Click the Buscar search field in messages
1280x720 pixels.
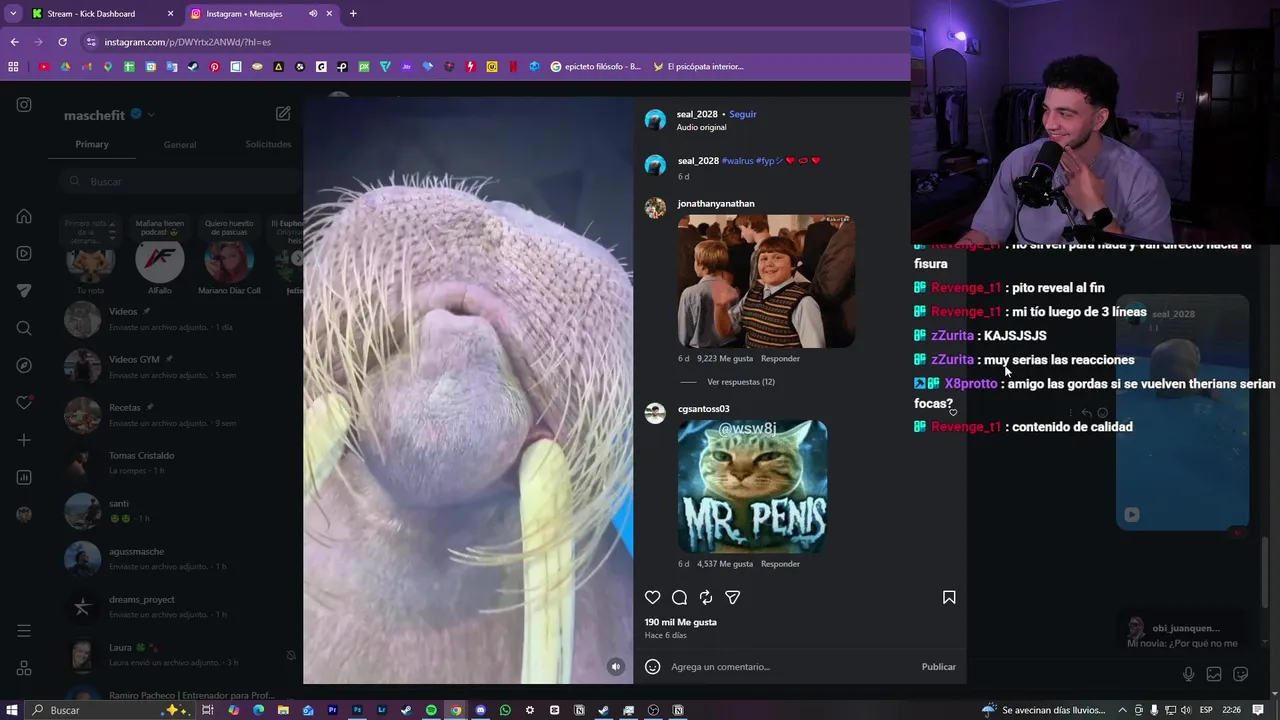coord(180,182)
